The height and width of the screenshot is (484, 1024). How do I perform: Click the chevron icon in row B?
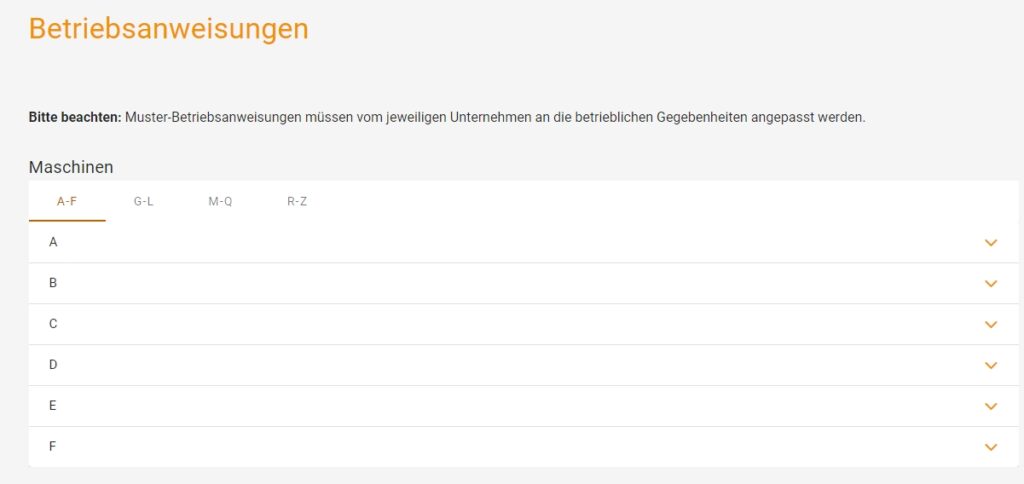click(991, 284)
